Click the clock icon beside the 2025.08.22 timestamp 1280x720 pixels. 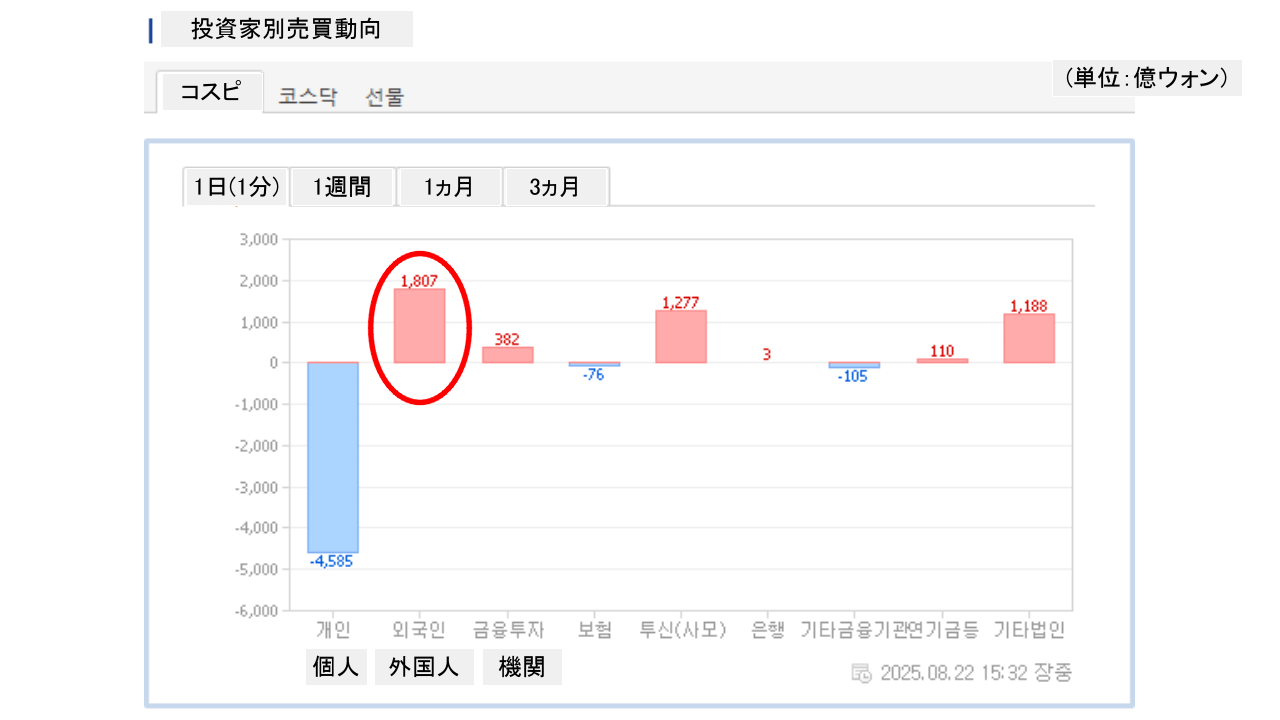pyautogui.click(x=861, y=673)
